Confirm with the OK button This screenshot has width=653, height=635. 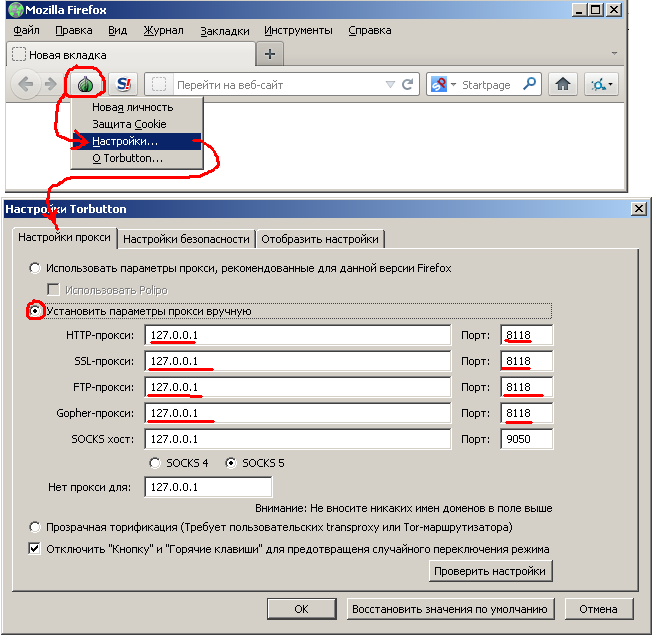coord(302,609)
